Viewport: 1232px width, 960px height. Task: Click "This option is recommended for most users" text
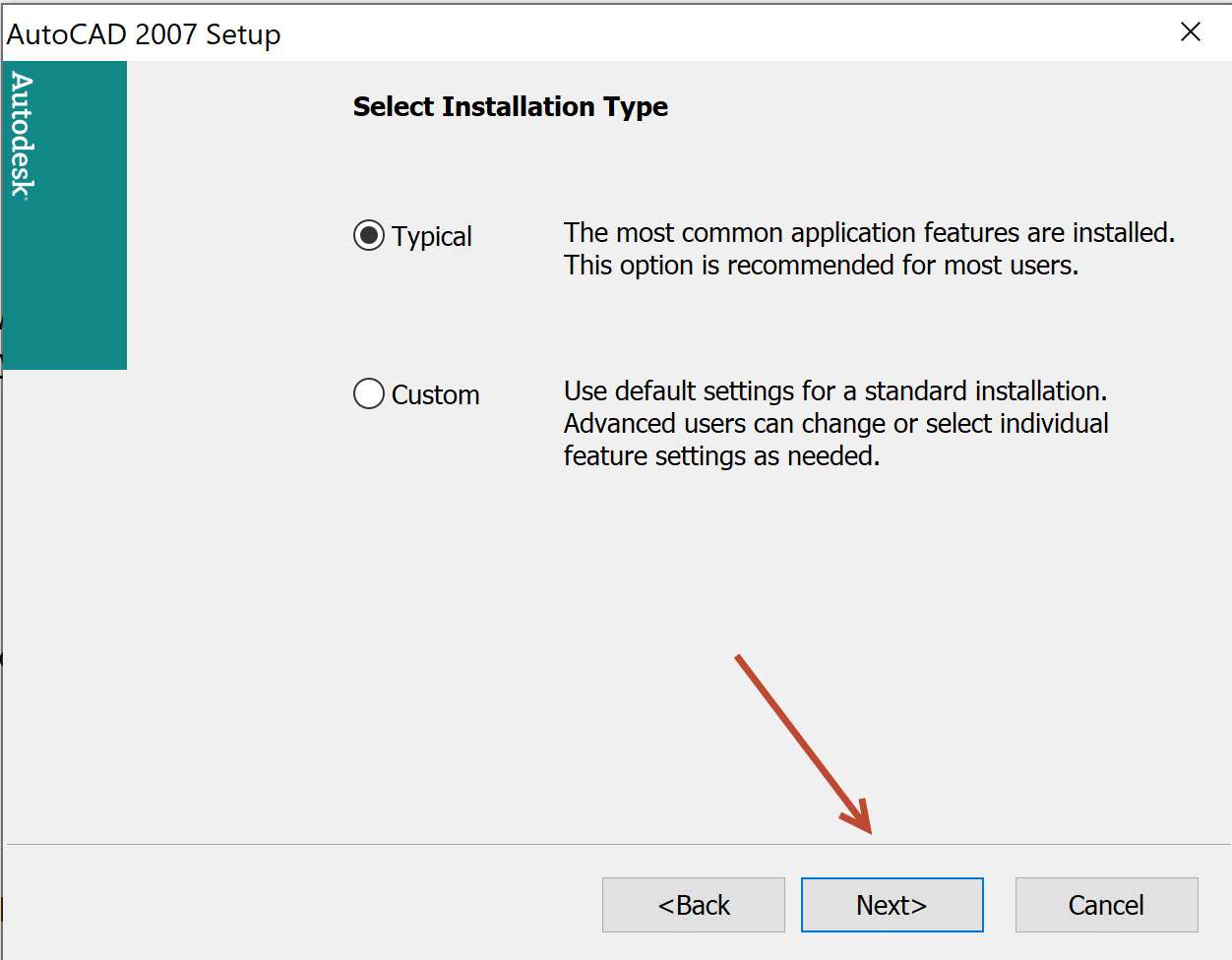click(821, 266)
